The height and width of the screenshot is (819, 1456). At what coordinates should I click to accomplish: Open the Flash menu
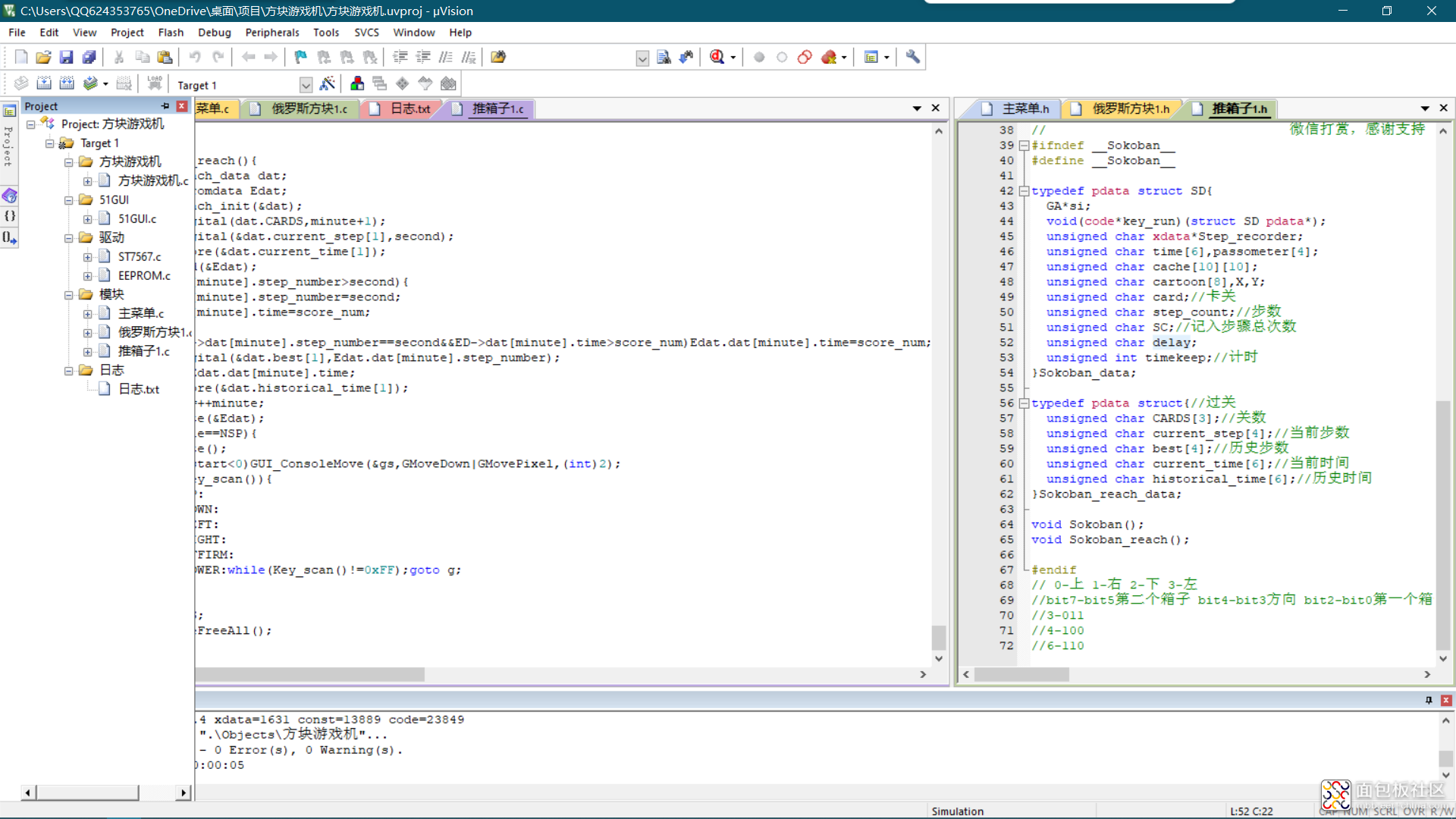coord(171,33)
